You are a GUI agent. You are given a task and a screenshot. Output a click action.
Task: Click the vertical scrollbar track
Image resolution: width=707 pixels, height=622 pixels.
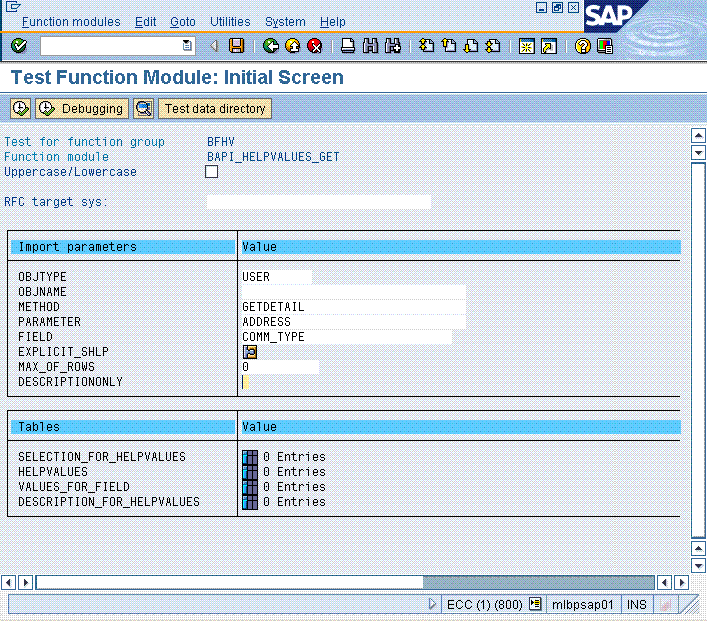click(698, 350)
